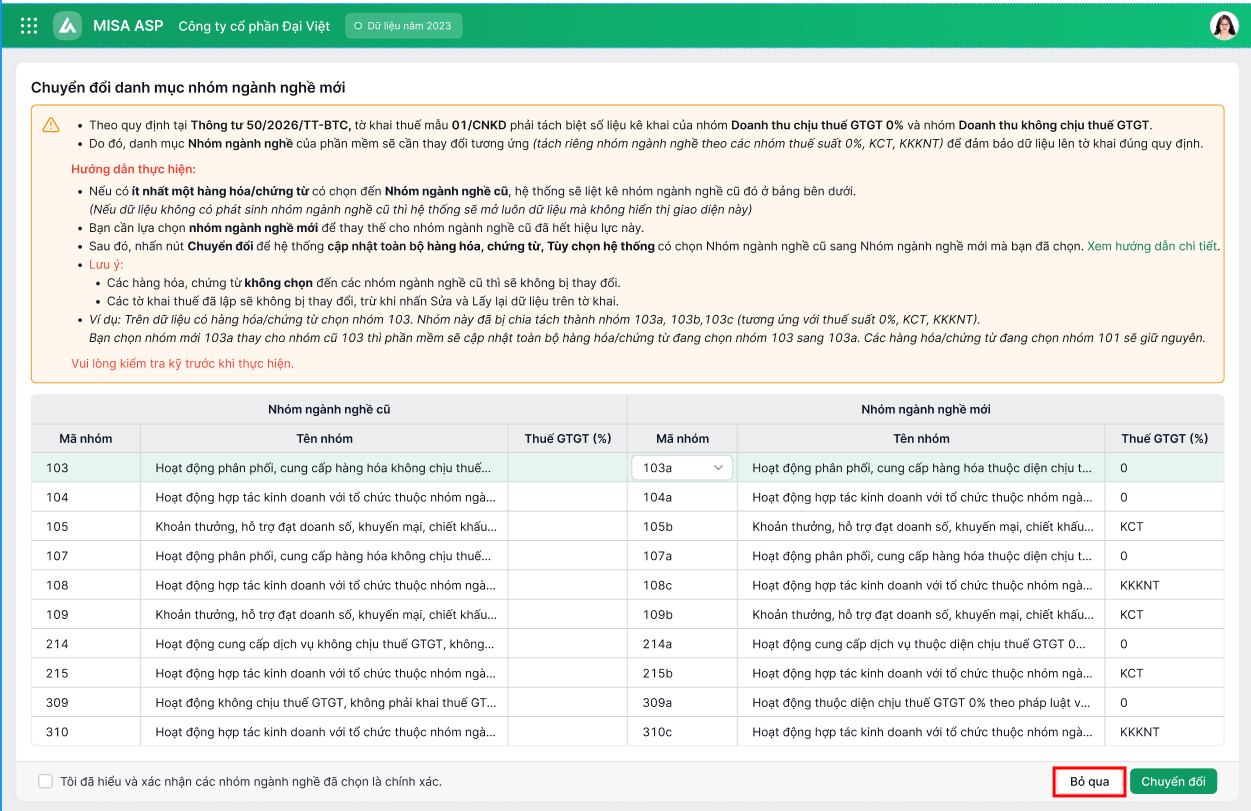Click the Nhóm ngành nghề mới header
The image size is (1251, 811).
click(926, 409)
